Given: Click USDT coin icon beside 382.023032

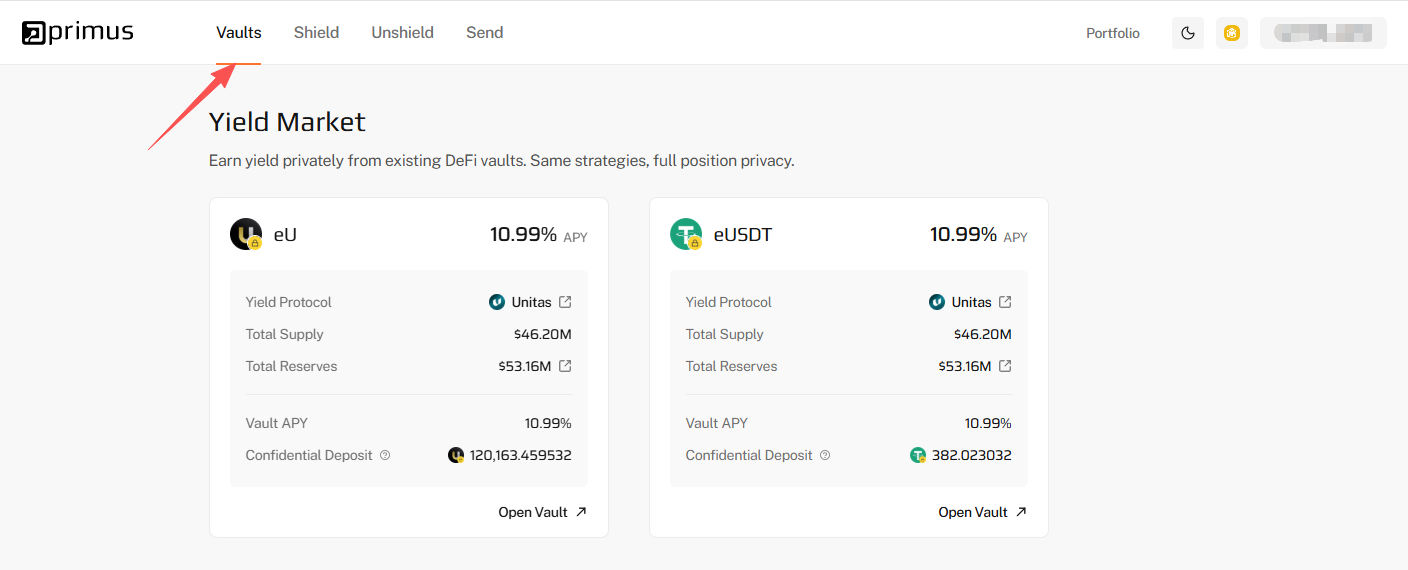Looking at the screenshot, I should tap(918, 455).
